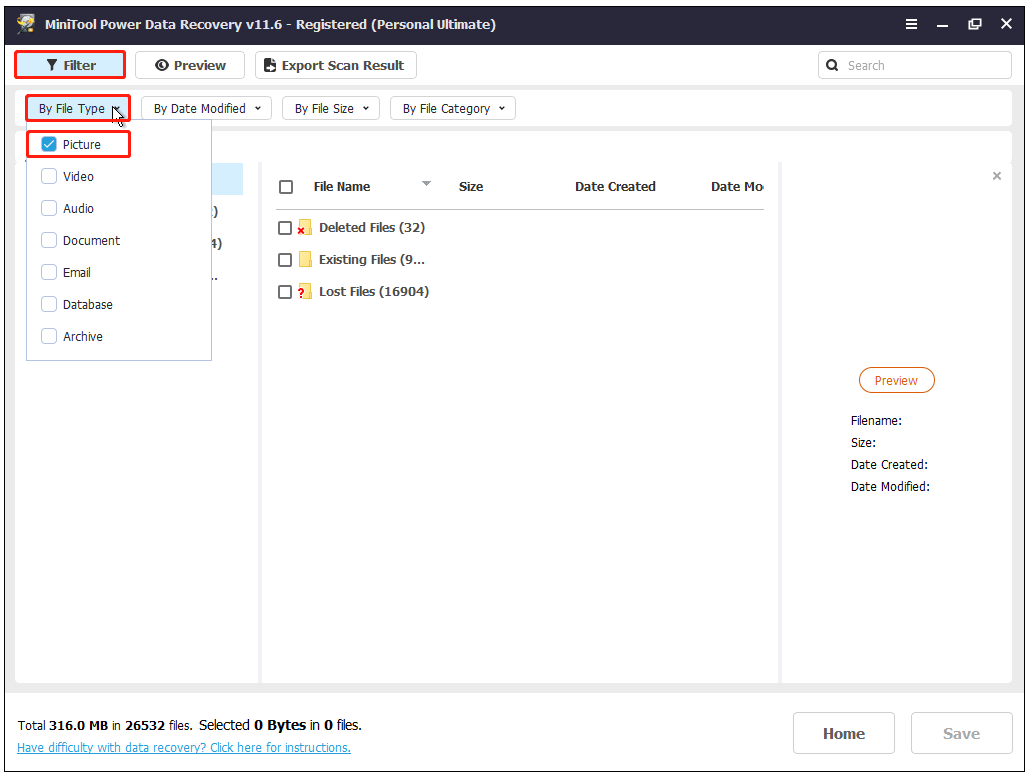The width and height of the screenshot is (1032, 777).
Task: Collapse the By File Type dropdown
Action: [x=78, y=109]
